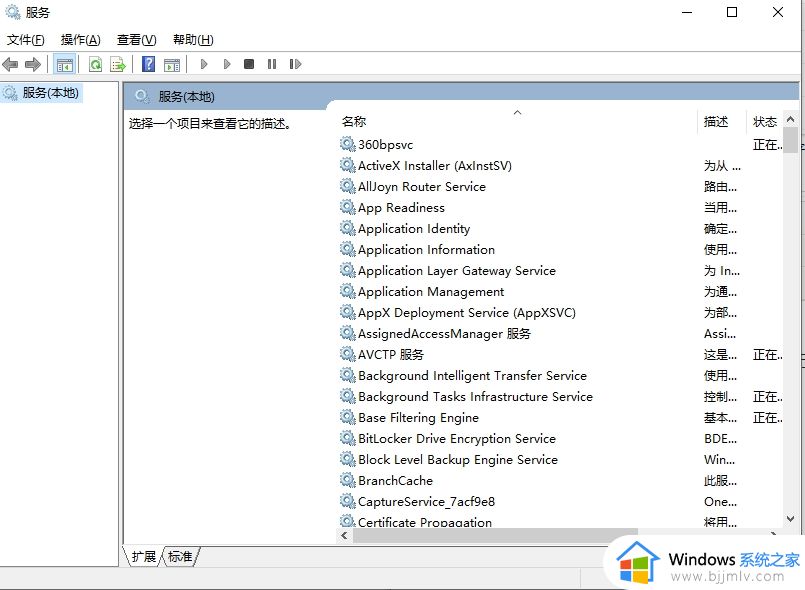Select the Base Filtering Engine service
This screenshot has height=590, width=805.
(x=561, y=418)
